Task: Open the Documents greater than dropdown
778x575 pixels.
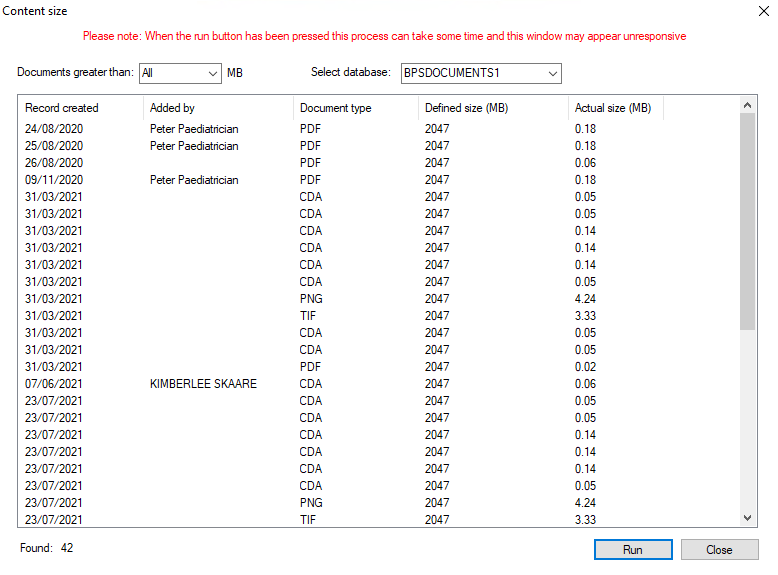Action: 180,73
